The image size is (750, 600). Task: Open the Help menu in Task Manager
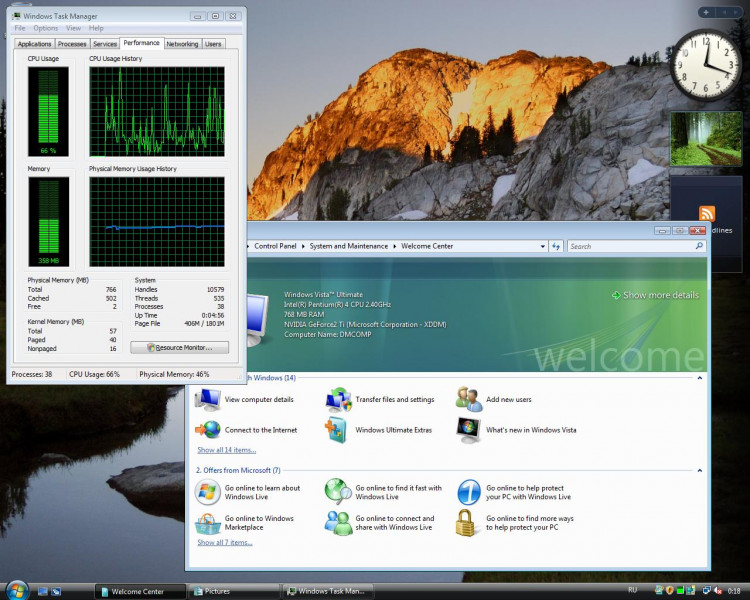(96, 28)
